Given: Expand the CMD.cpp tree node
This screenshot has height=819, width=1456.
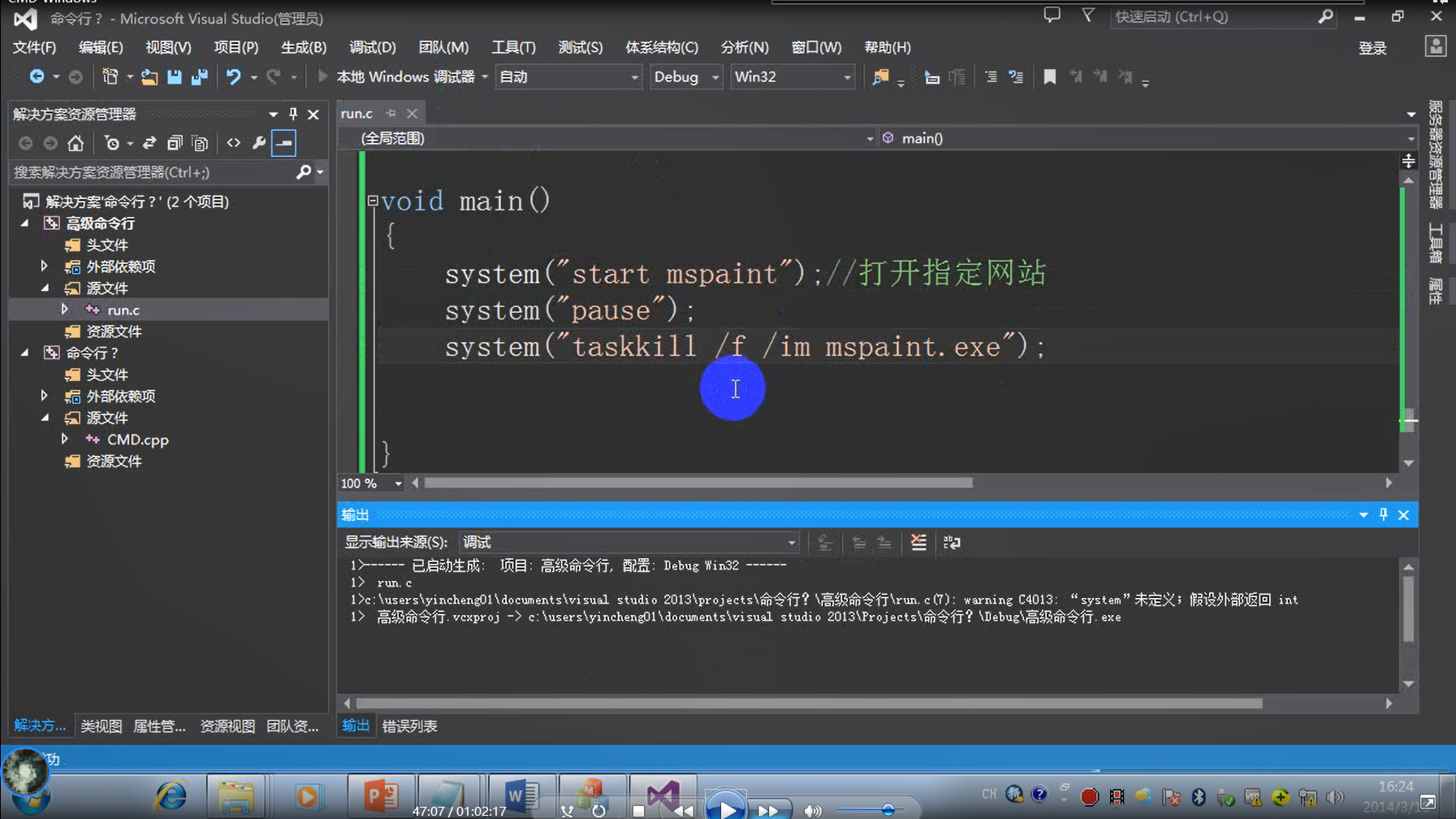Looking at the screenshot, I should pyautogui.click(x=66, y=439).
